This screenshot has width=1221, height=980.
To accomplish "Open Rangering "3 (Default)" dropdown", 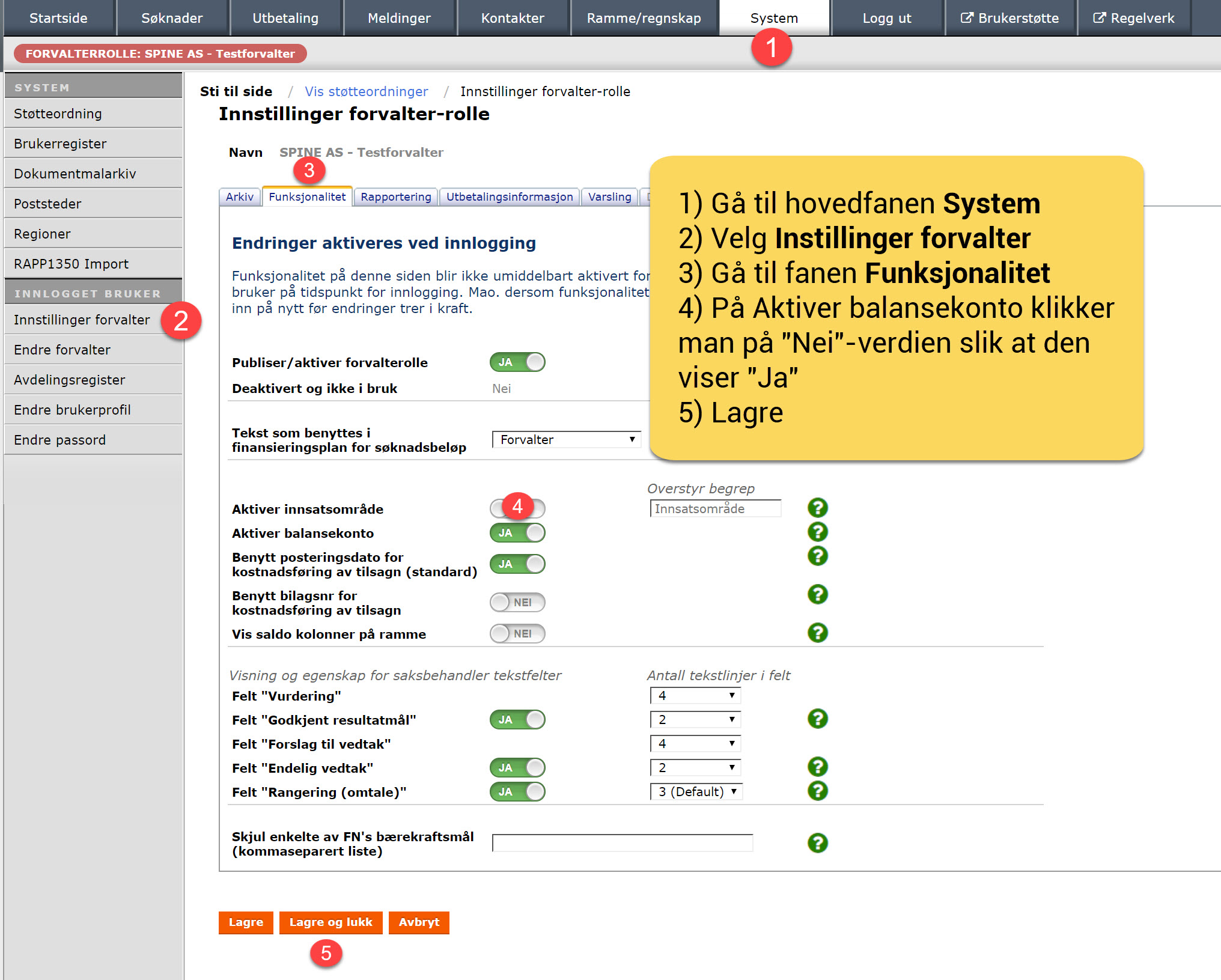I will 696,791.
